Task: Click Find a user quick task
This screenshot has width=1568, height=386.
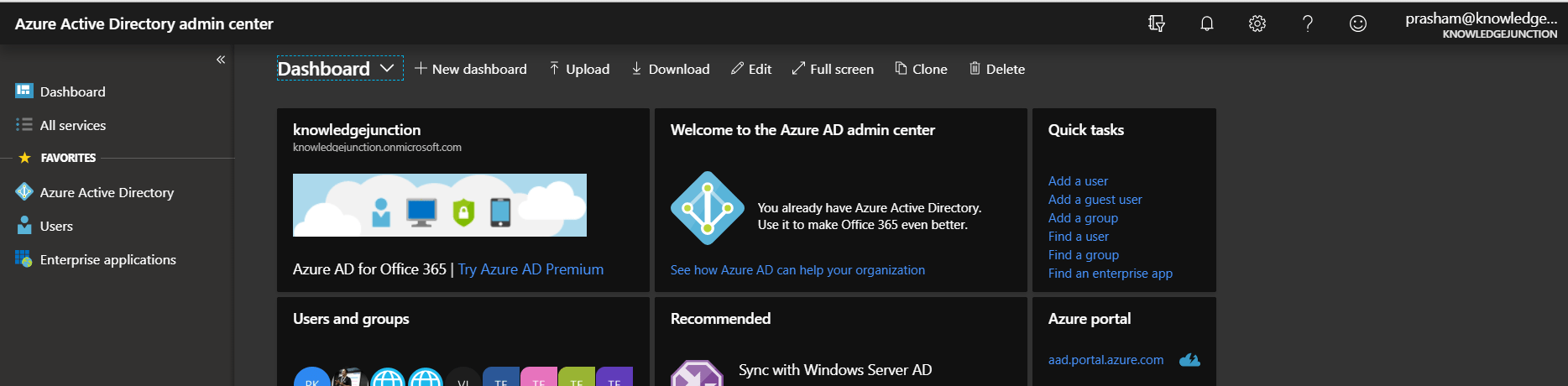Action: [x=1078, y=237]
